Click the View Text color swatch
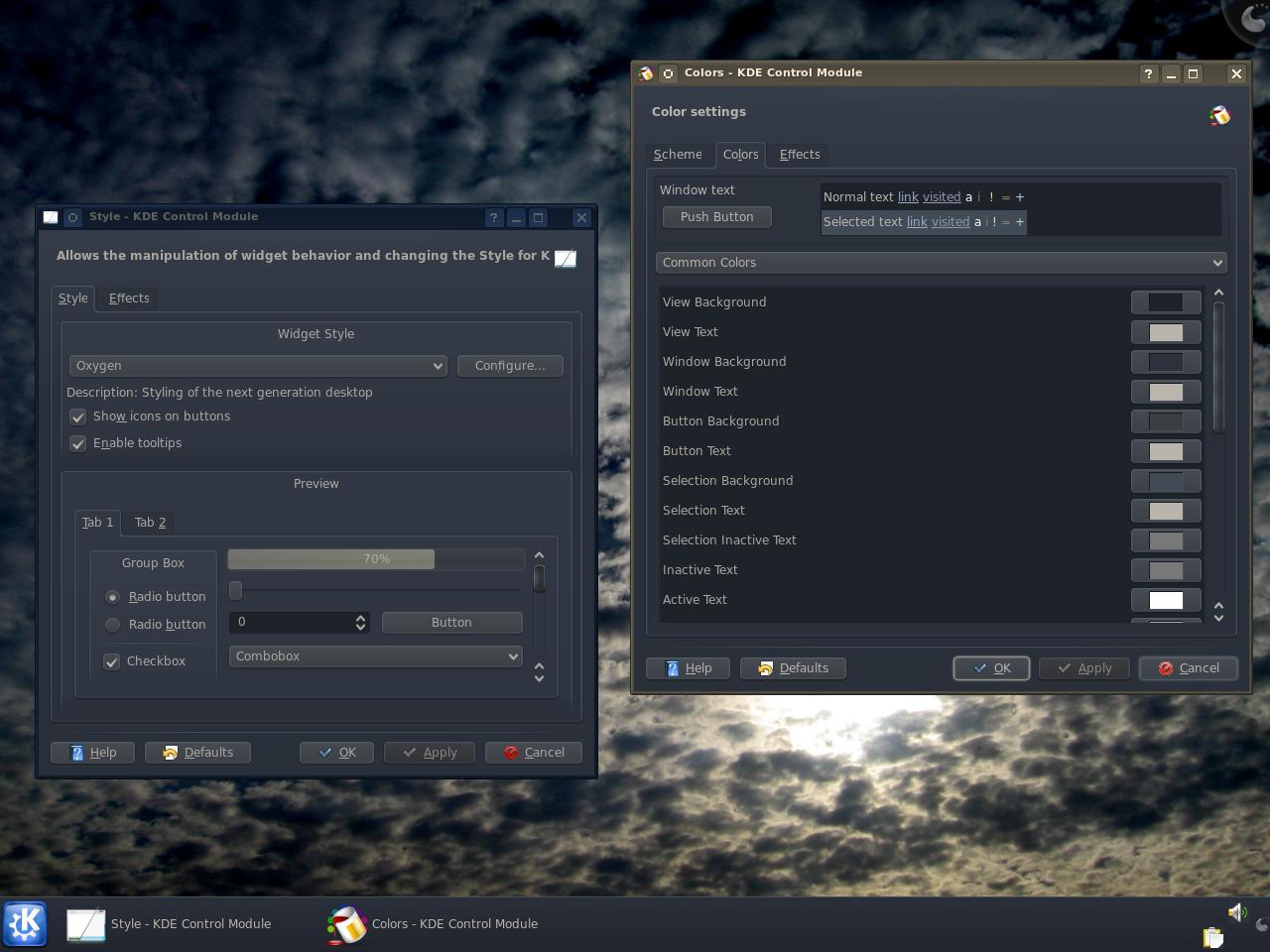 pyautogui.click(x=1166, y=332)
